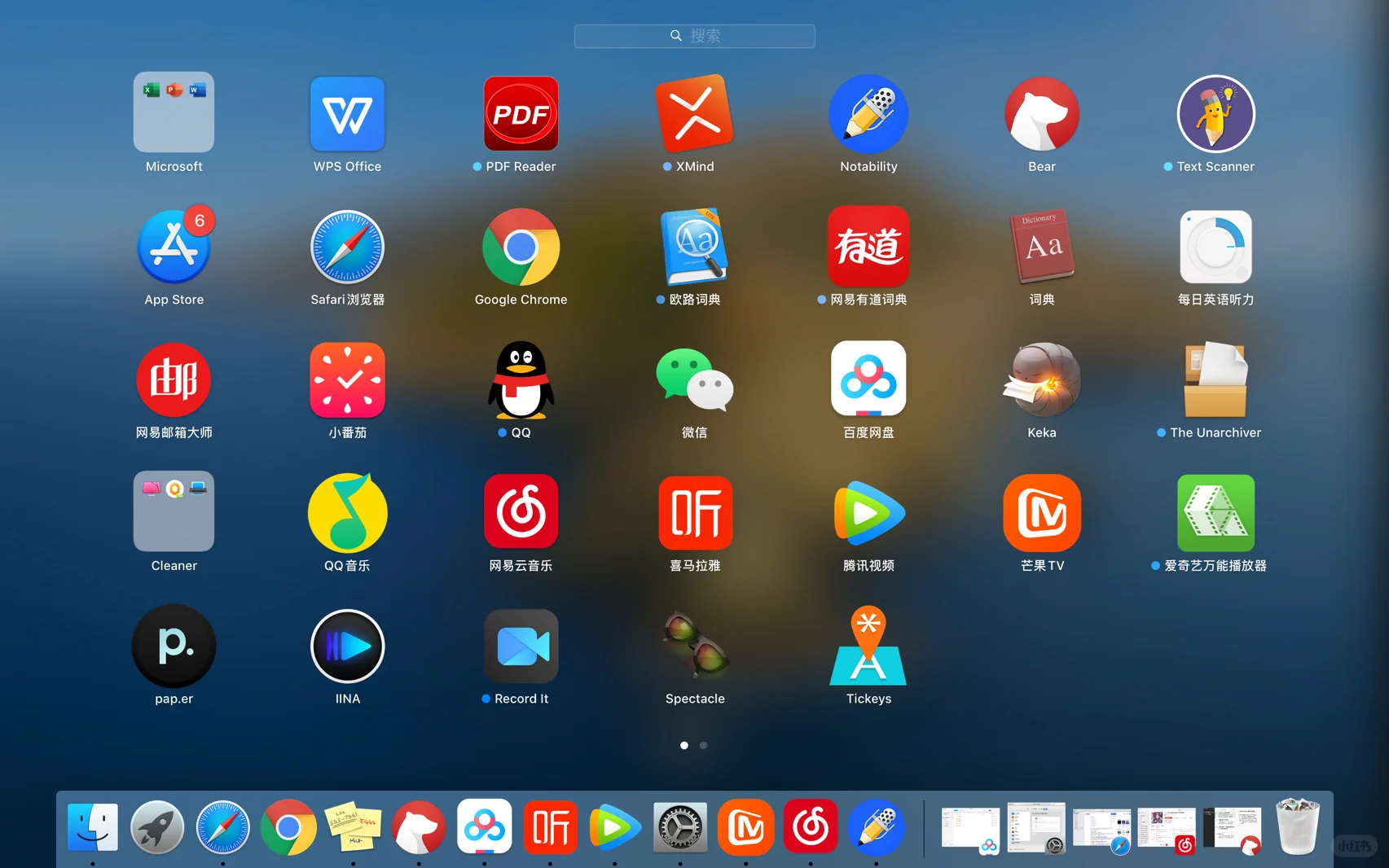Screen dimensions: 1389x868
Task: Restore the minimized Baidu Netdisk window
Action: (x=970, y=829)
